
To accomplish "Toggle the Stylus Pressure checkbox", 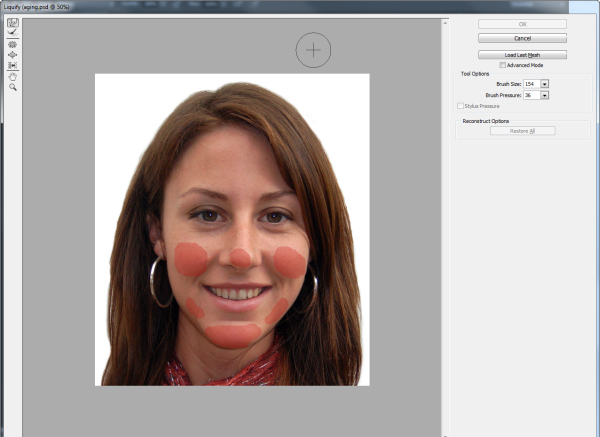I will (460, 105).
